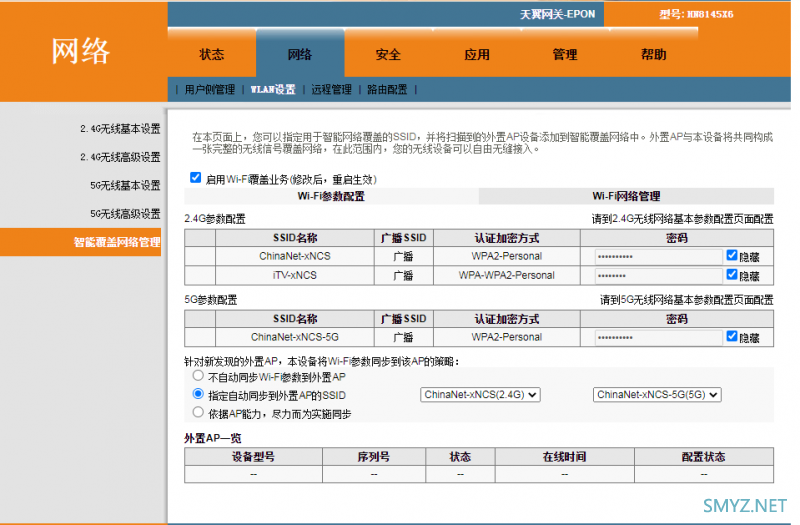Click password field for iTV-xNCS
This screenshot has width=800, height=525.
click(x=659, y=276)
